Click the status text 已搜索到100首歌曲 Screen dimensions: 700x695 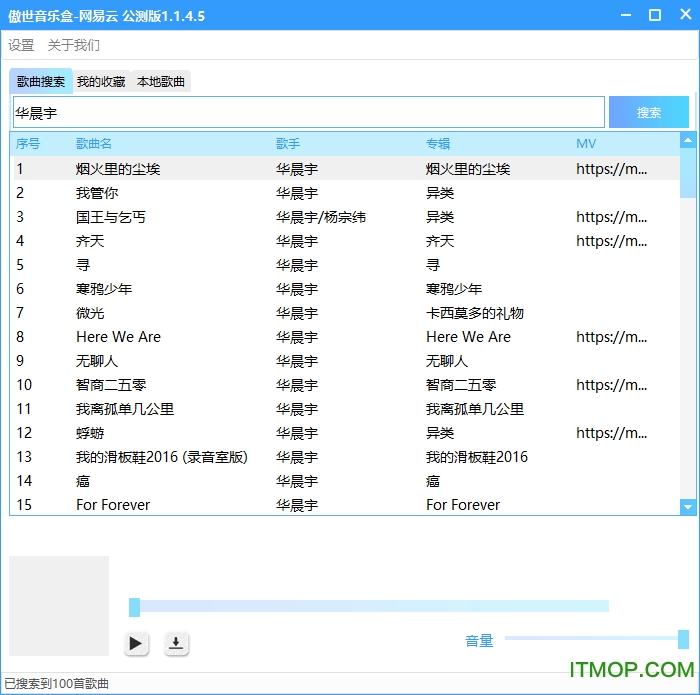point(56,683)
